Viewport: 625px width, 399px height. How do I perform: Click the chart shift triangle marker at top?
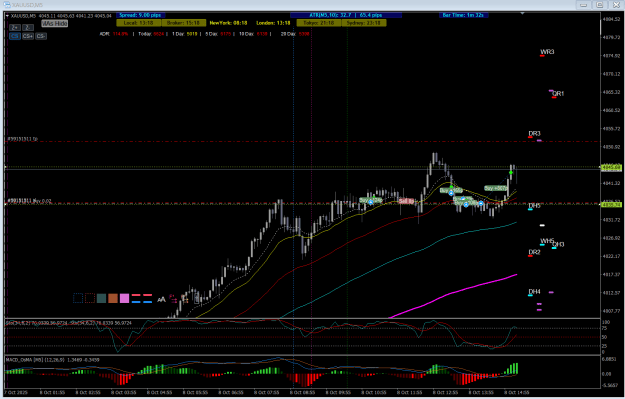click(x=522, y=14)
